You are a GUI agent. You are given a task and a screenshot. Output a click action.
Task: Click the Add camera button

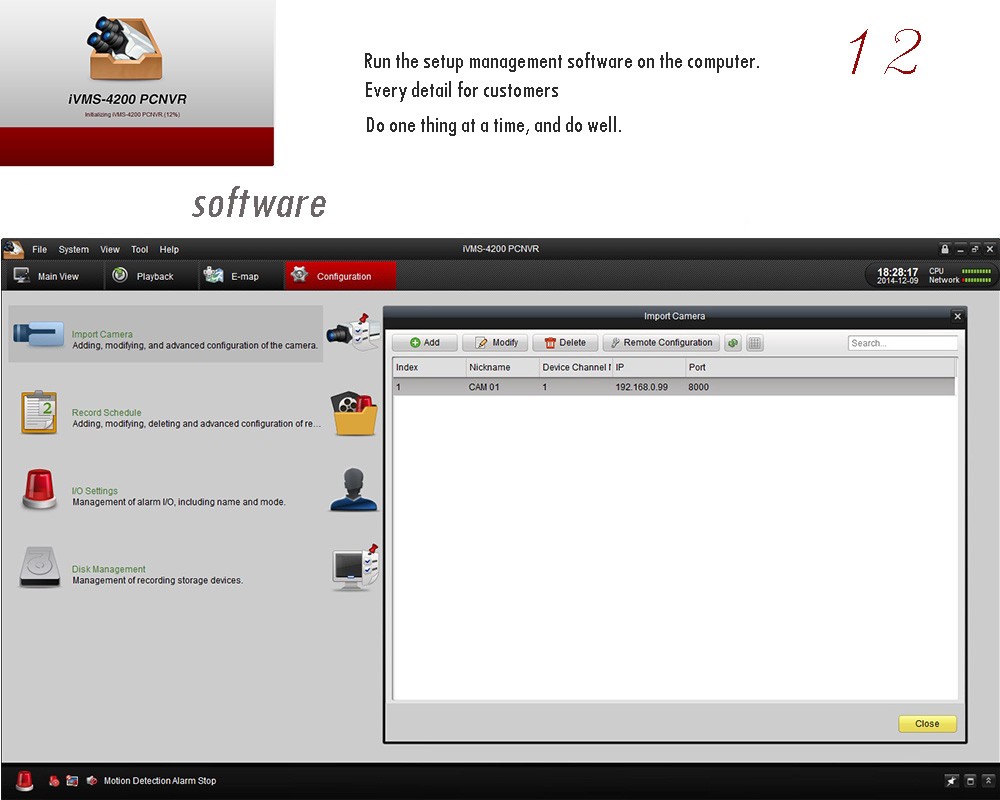pyautogui.click(x=425, y=343)
